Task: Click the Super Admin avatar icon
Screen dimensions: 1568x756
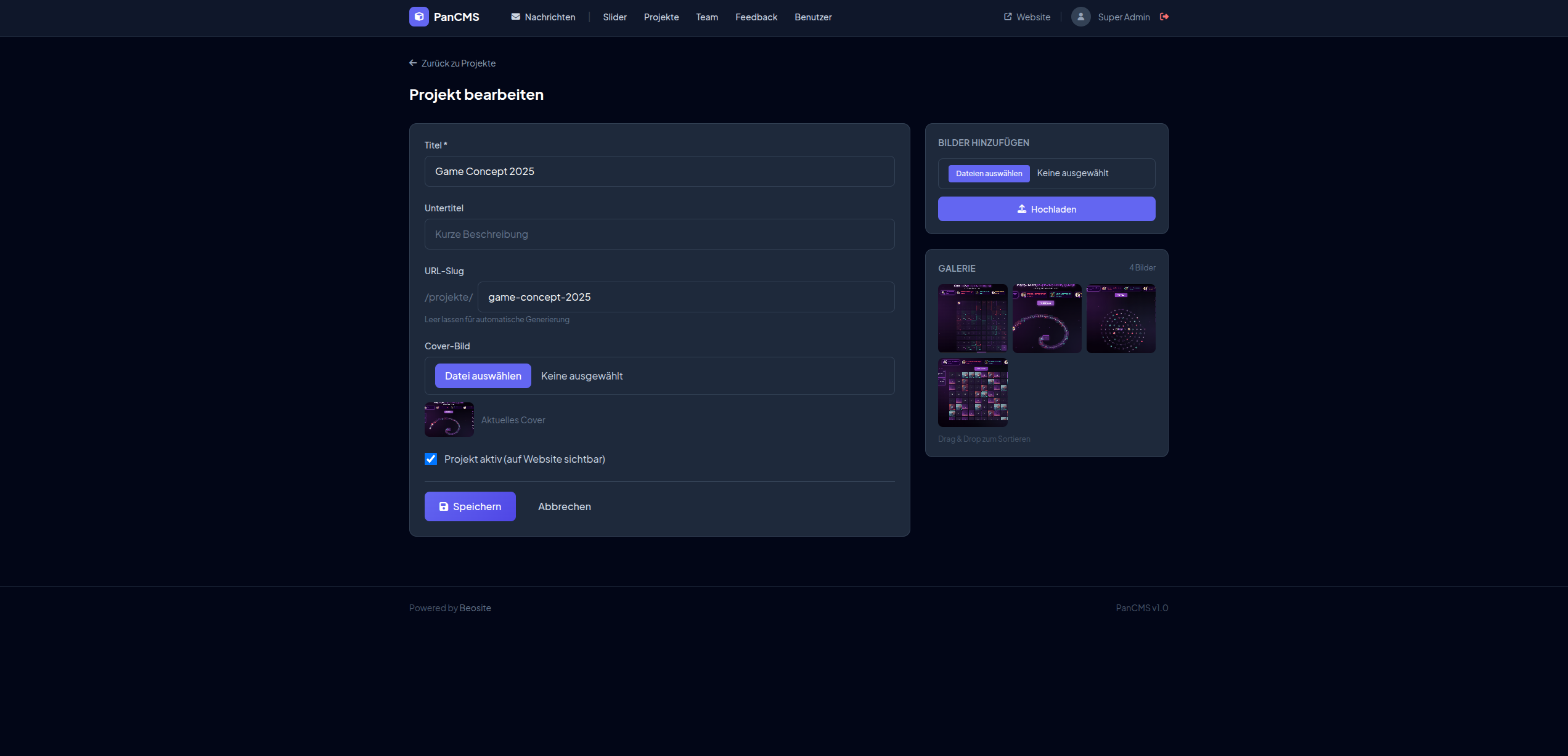Action: coord(1080,17)
